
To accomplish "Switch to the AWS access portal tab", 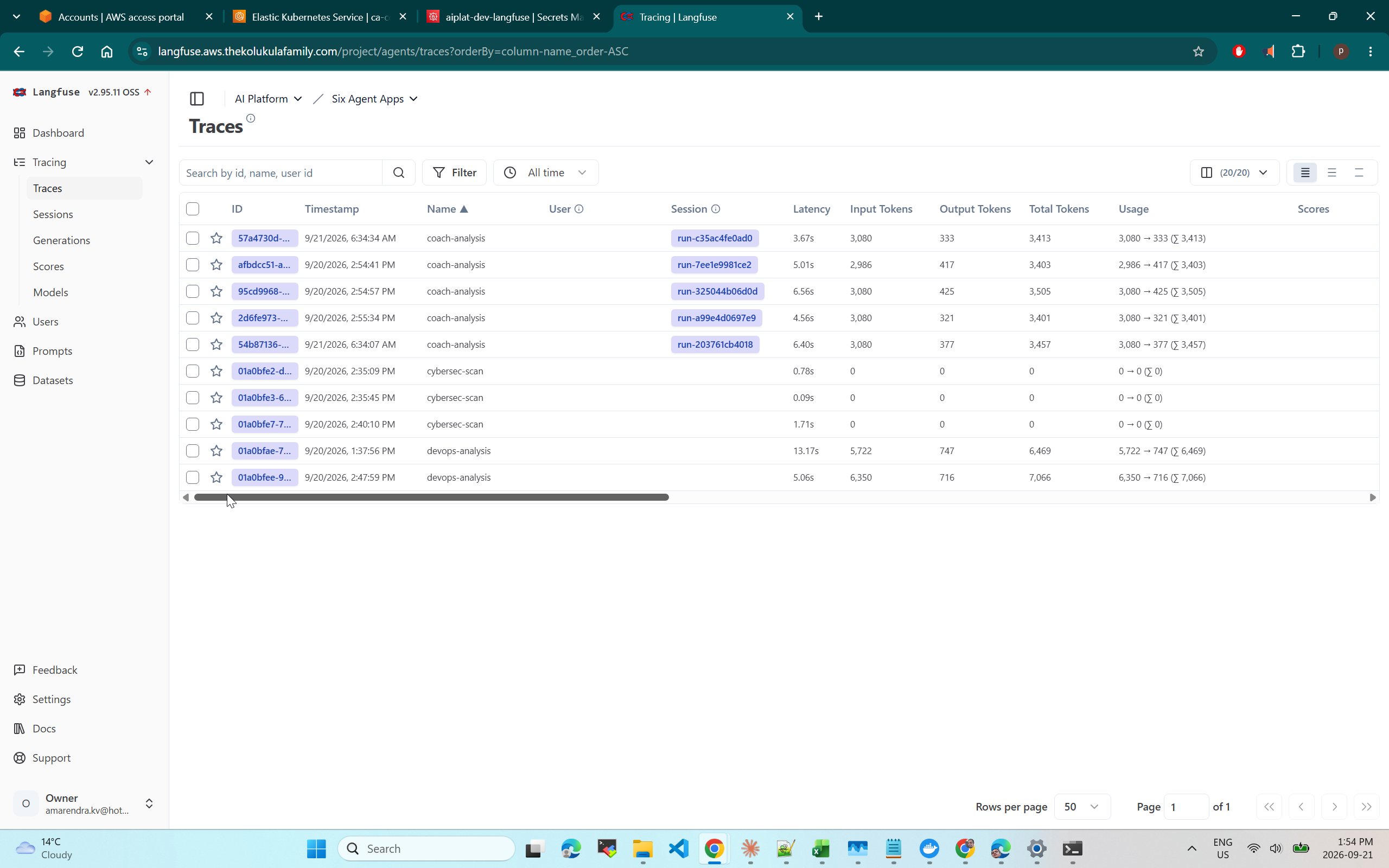I will (x=121, y=17).
